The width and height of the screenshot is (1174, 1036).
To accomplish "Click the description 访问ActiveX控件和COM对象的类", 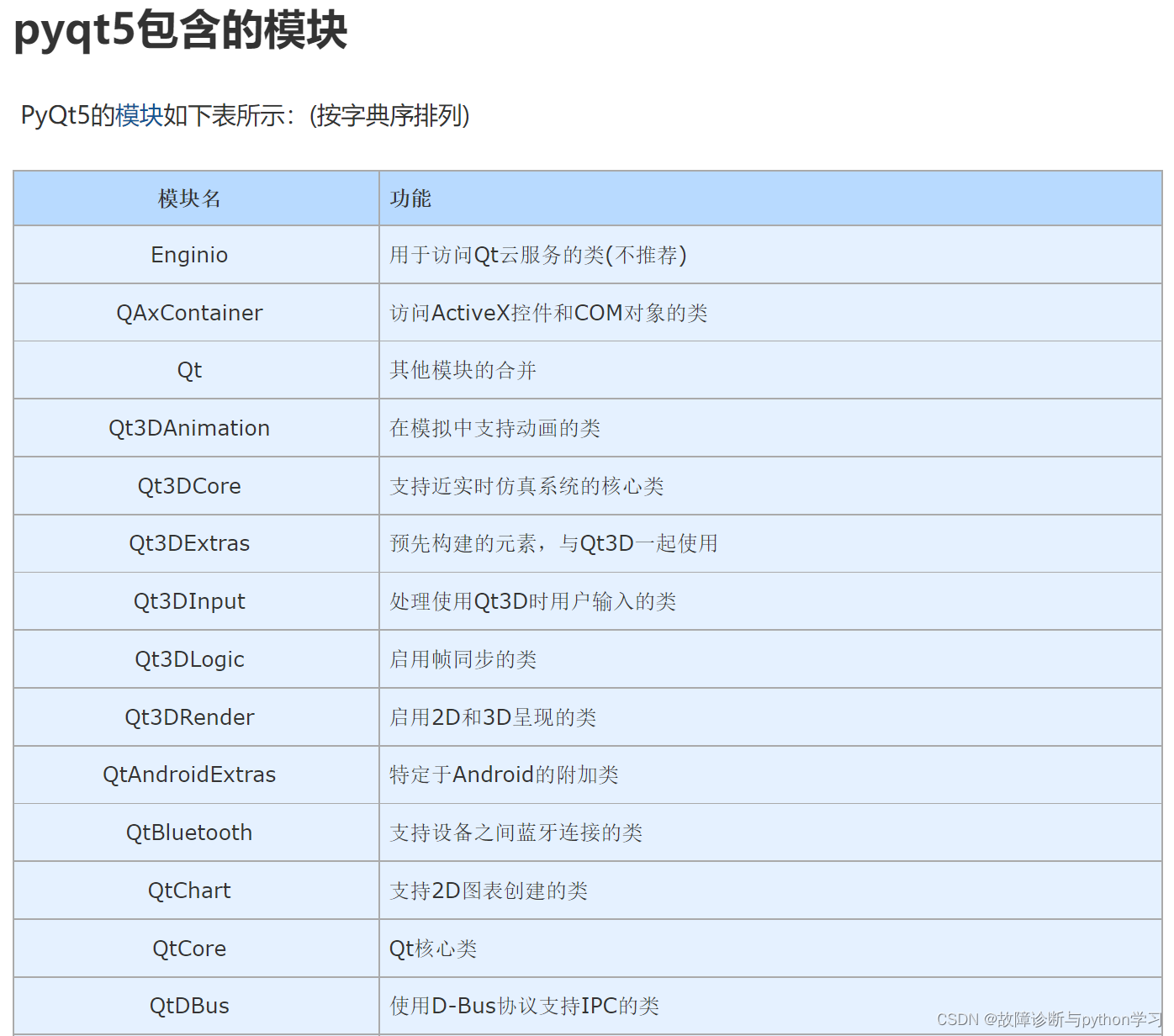I will 548,313.
